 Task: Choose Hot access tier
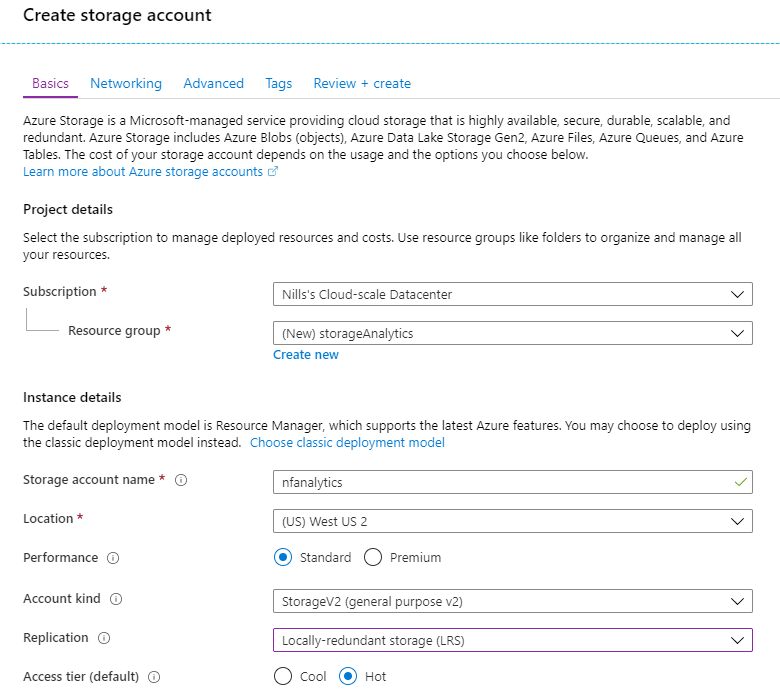[x=348, y=676]
